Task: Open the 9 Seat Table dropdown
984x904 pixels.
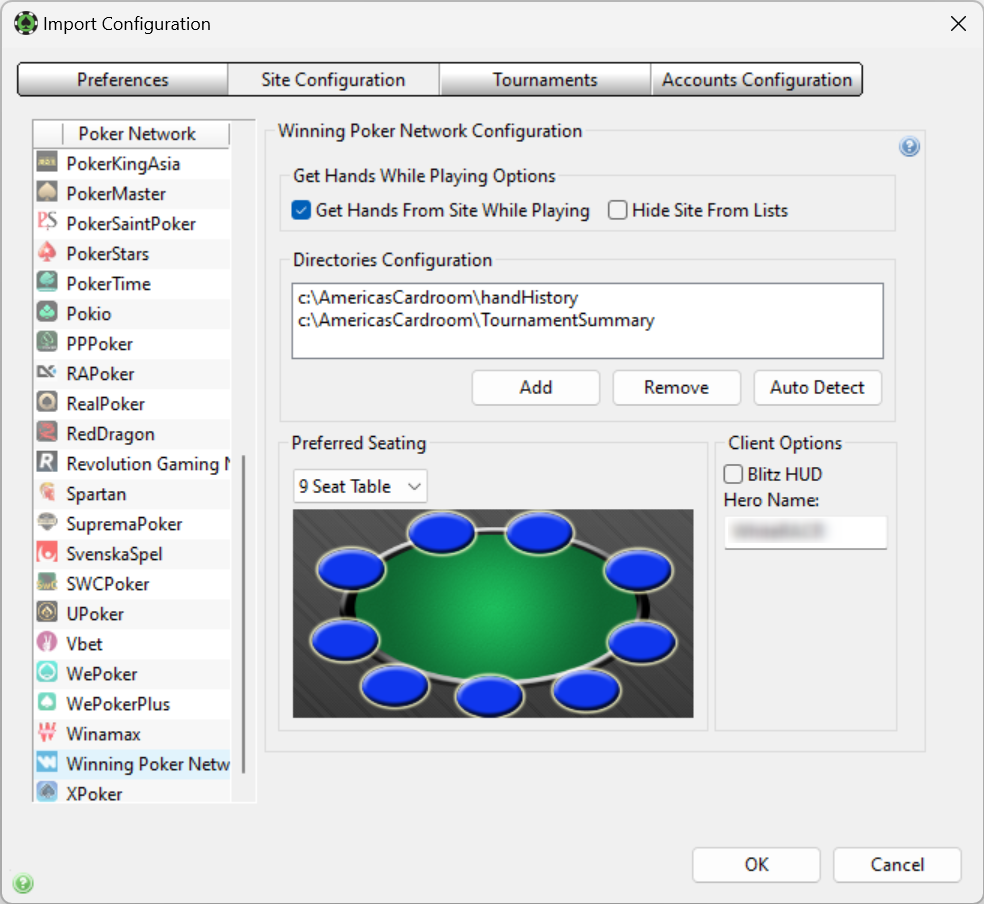Action: click(x=360, y=486)
